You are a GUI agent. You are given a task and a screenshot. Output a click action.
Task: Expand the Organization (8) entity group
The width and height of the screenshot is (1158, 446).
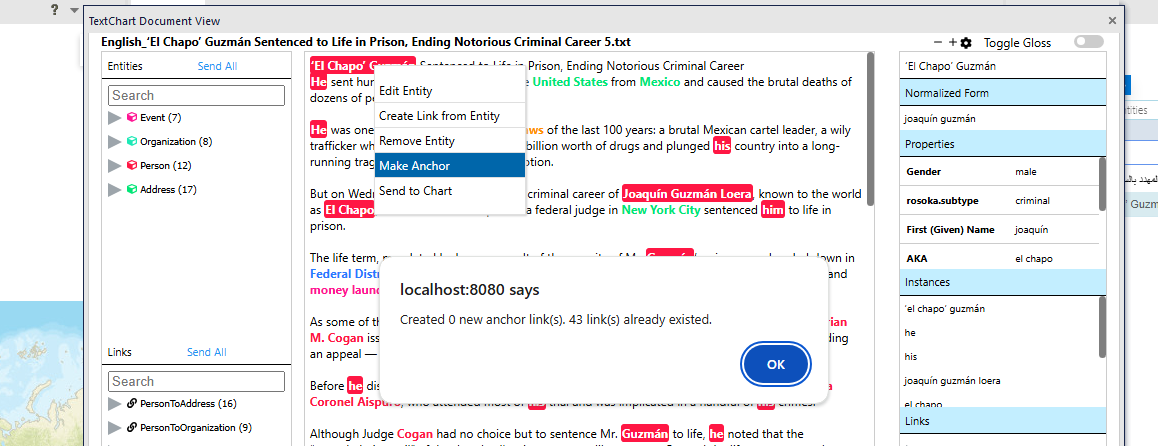tap(114, 142)
